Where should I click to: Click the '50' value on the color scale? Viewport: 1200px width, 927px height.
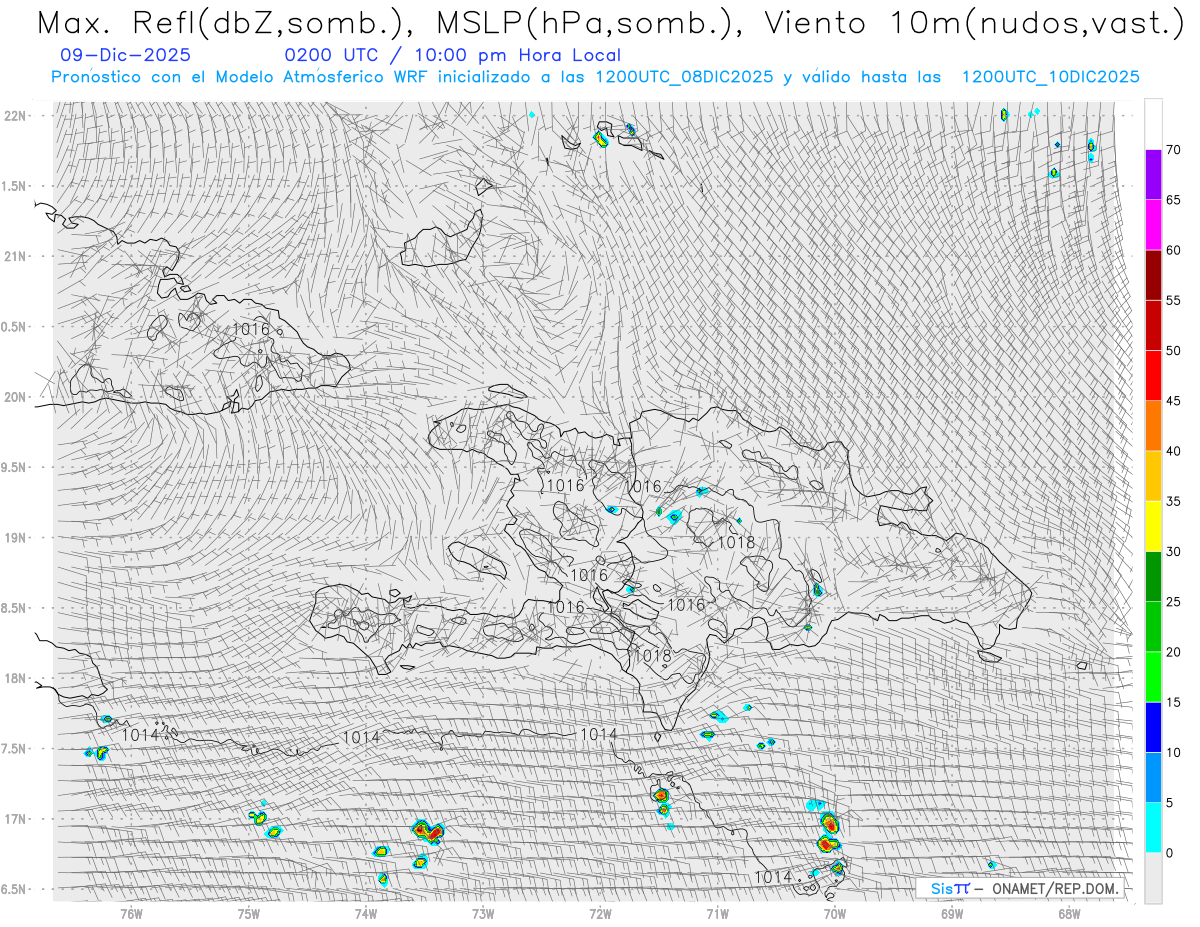[x=1174, y=351]
